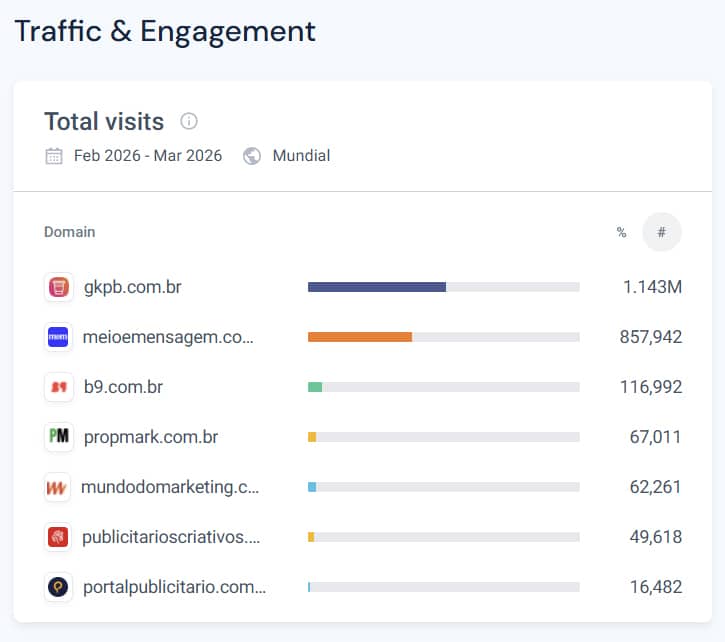Click the dark blue gkpb.com.br bar
725x642 pixels.
pyautogui.click(x=377, y=287)
